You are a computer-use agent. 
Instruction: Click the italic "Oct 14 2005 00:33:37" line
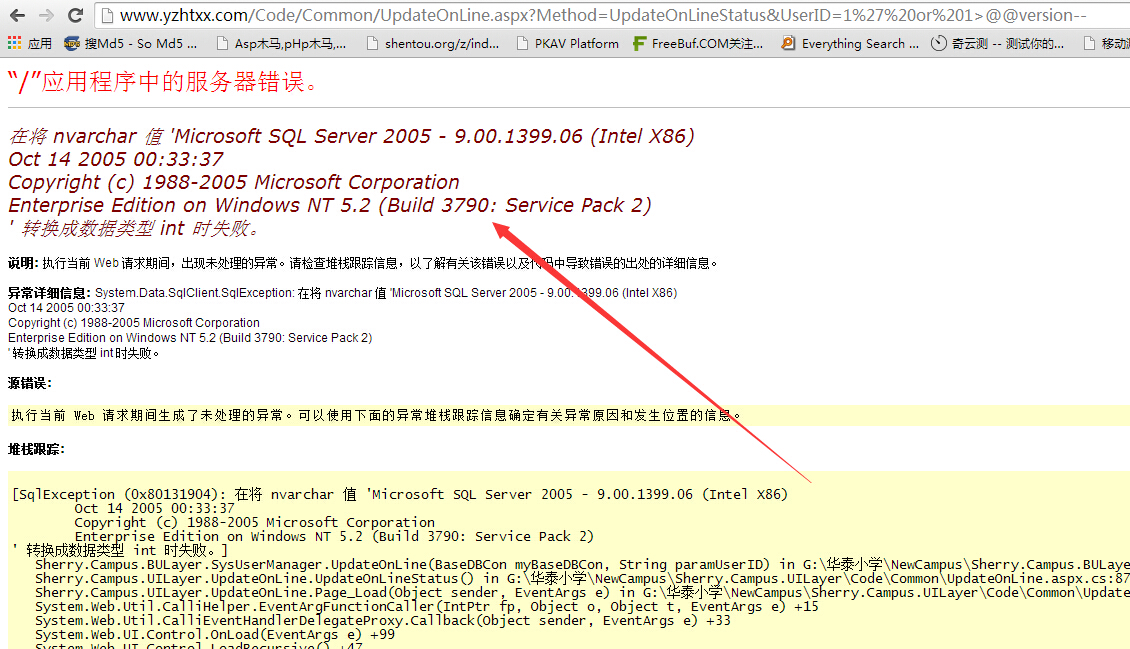(115, 159)
